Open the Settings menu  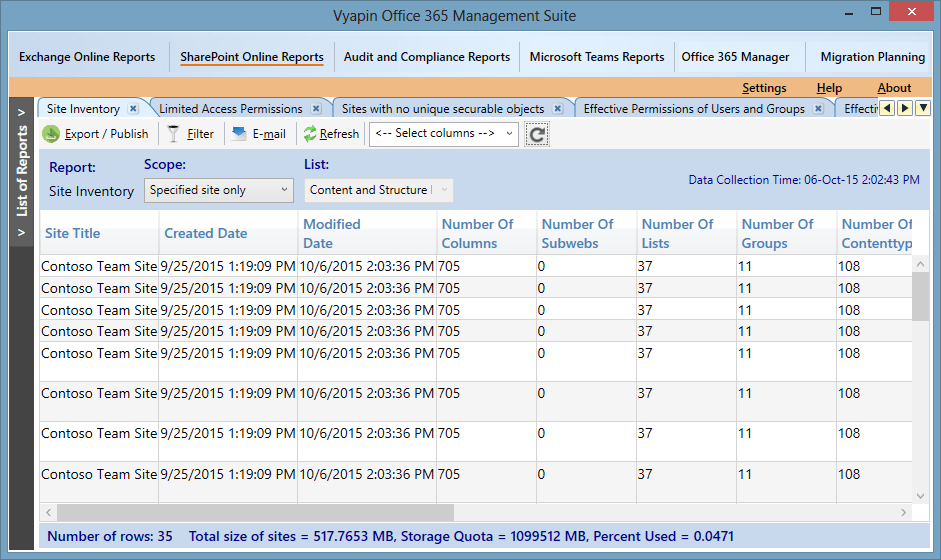pos(764,88)
